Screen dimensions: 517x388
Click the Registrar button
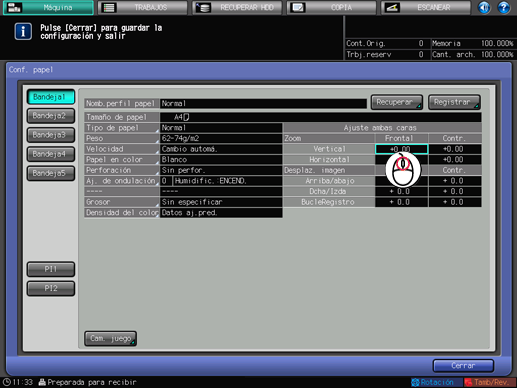(x=454, y=102)
